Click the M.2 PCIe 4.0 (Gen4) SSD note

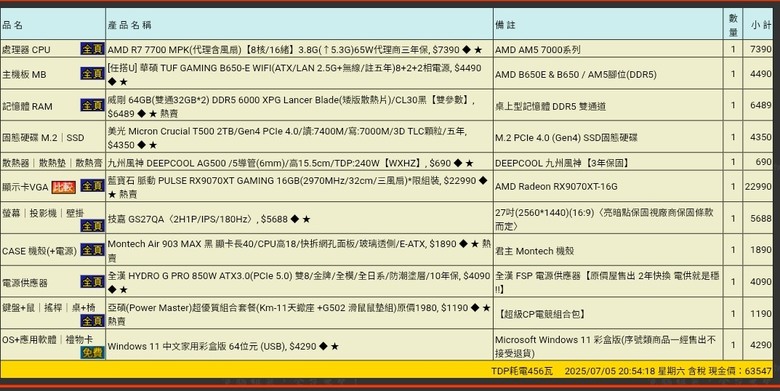[x=566, y=137]
